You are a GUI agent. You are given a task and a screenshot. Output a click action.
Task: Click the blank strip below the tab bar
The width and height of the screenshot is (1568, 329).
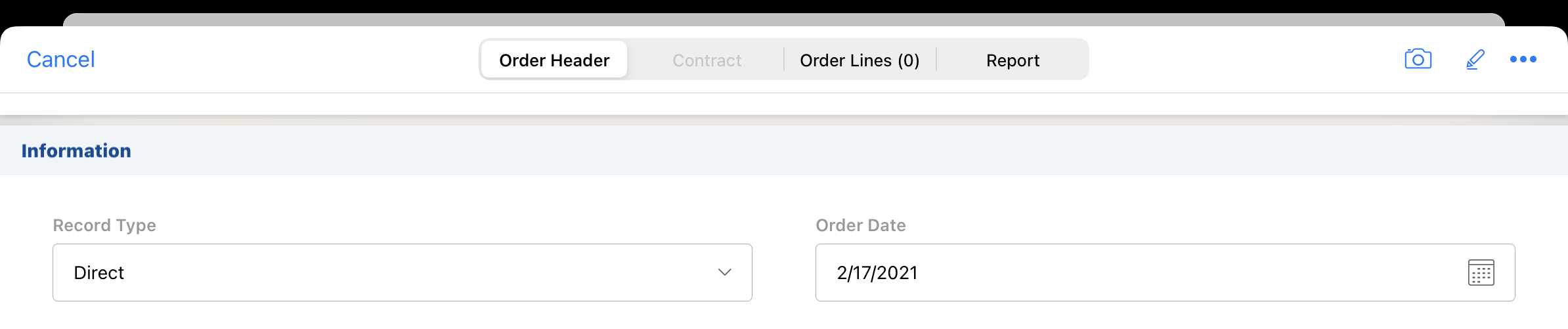pyautogui.click(x=784, y=104)
